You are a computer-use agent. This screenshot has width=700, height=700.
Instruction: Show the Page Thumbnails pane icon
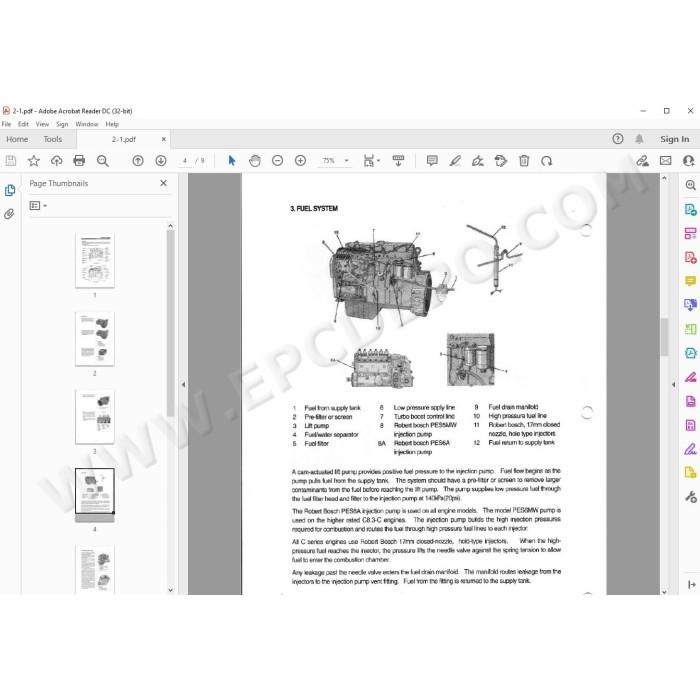[x=10, y=191]
